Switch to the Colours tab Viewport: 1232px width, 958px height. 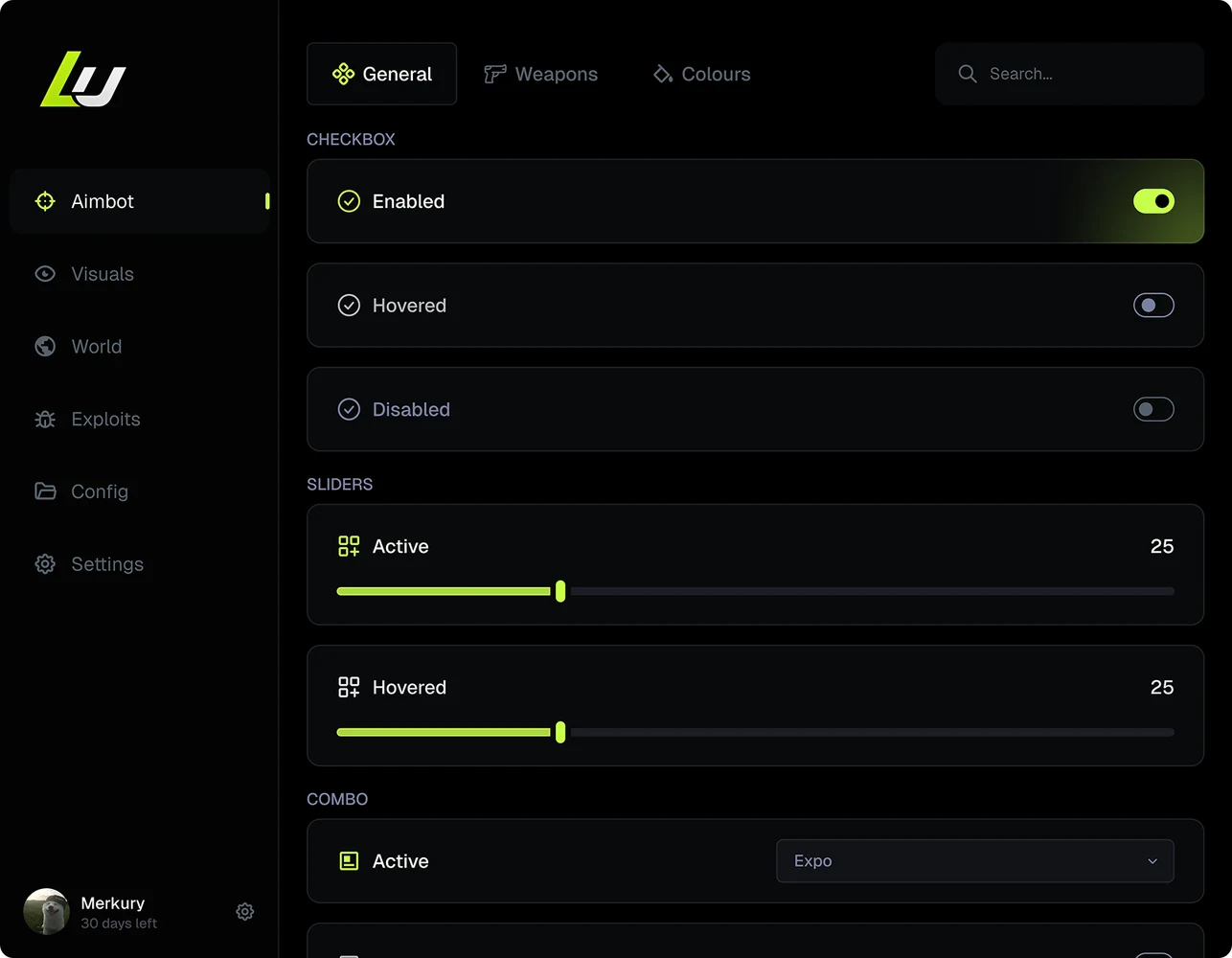[x=702, y=74]
